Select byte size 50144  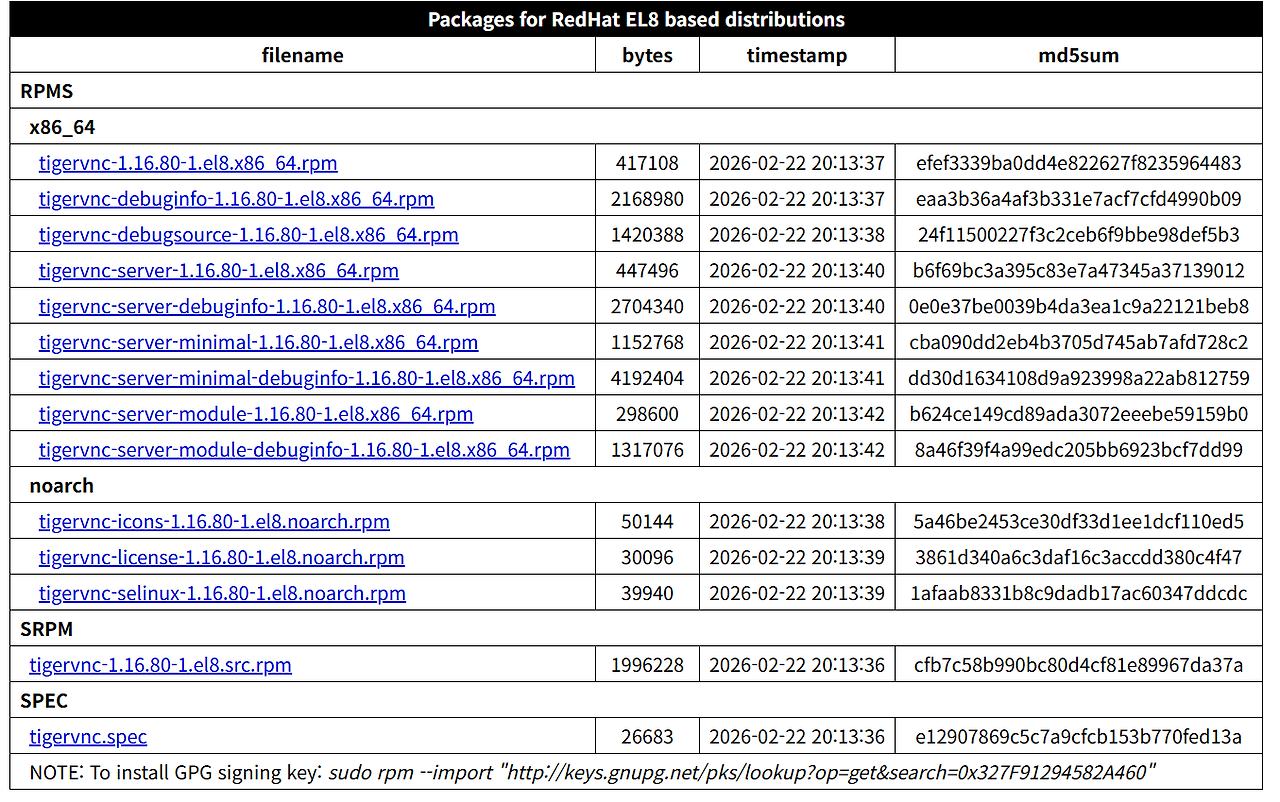(x=648, y=522)
